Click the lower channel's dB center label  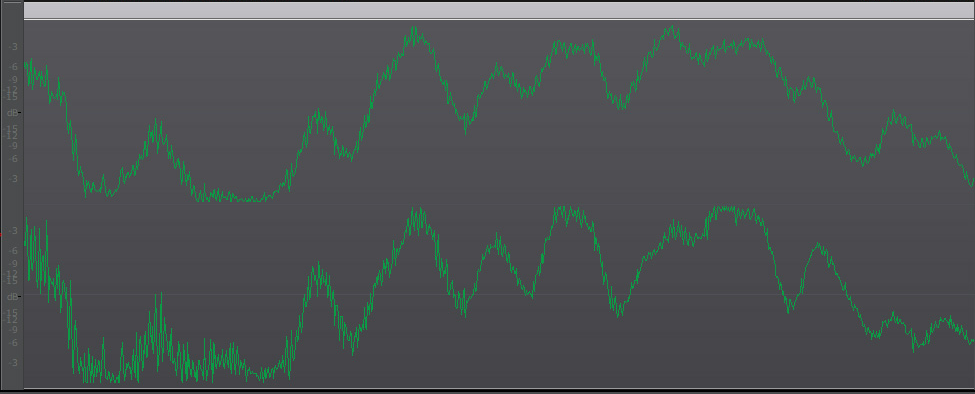(x=13, y=296)
